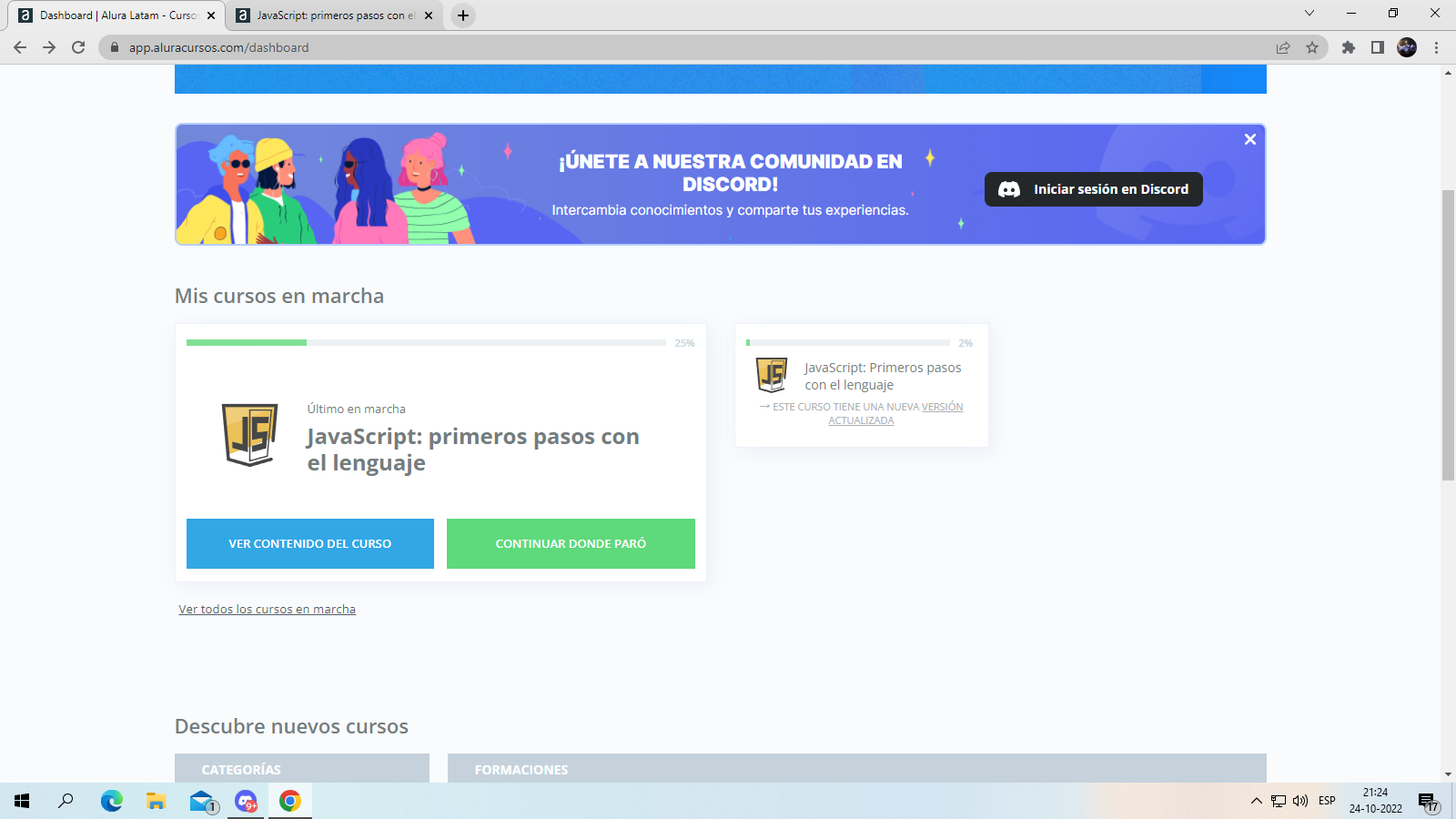Screen dimensions: 1456x819
Task: Switch to the JavaScript primeros pasos tab
Action: pyautogui.click(x=334, y=15)
